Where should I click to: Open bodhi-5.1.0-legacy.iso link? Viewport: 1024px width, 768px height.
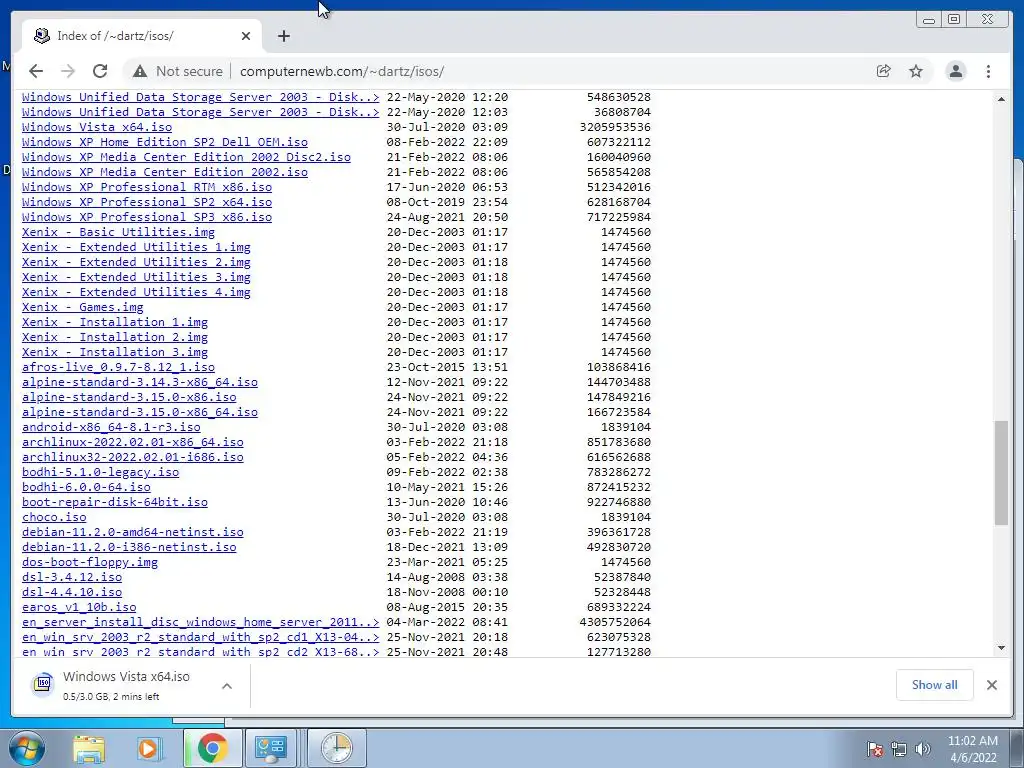101,472
